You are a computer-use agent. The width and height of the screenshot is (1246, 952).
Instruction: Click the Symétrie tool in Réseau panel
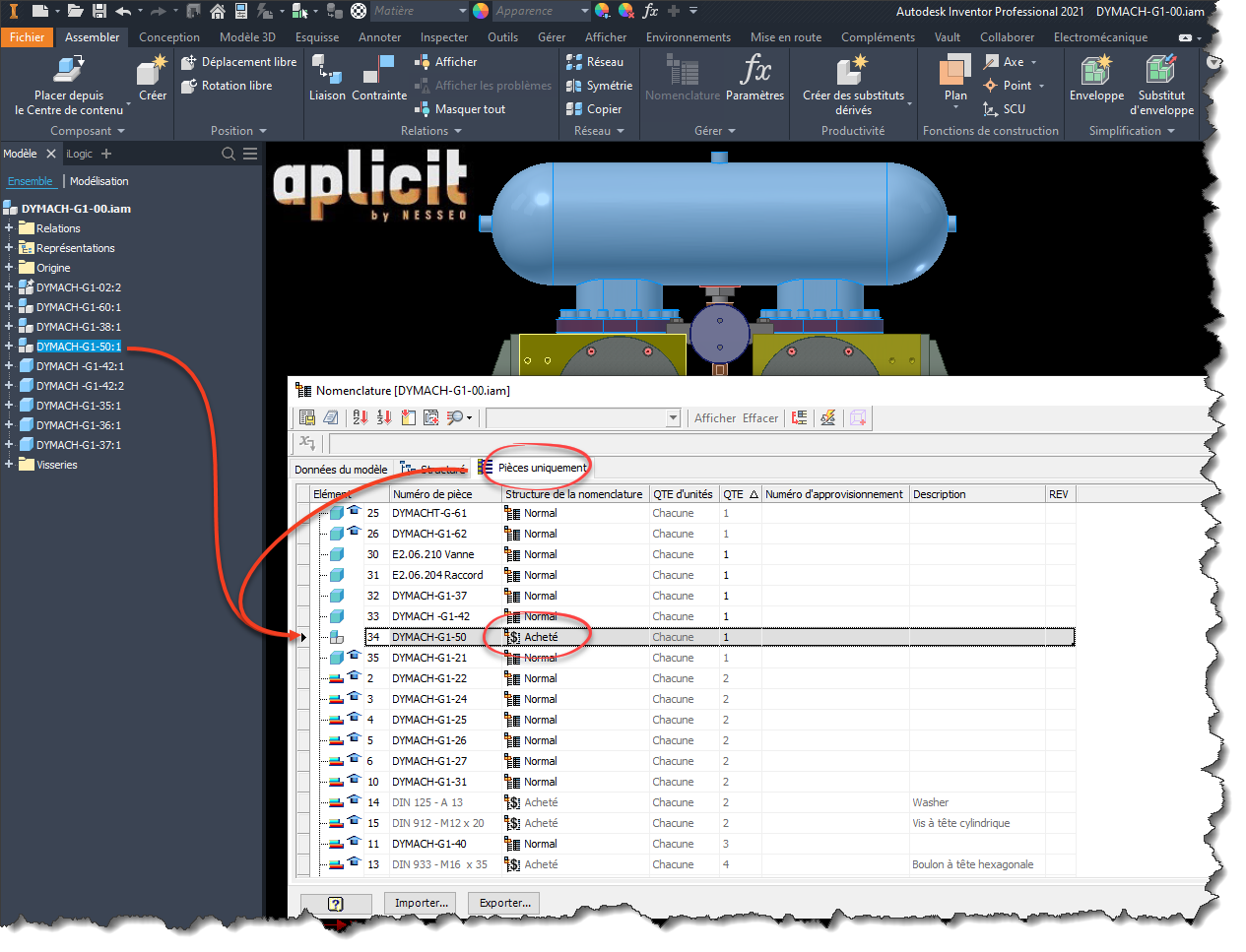pos(599,86)
